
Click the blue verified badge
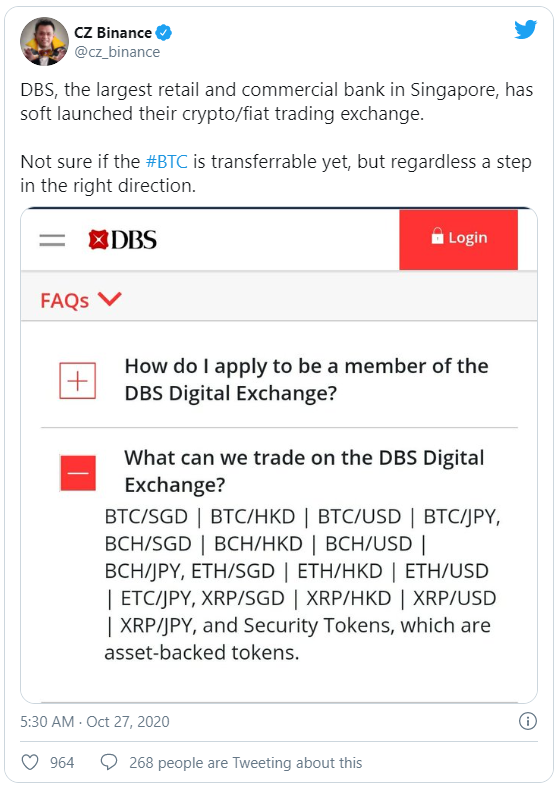tap(164, 33)
